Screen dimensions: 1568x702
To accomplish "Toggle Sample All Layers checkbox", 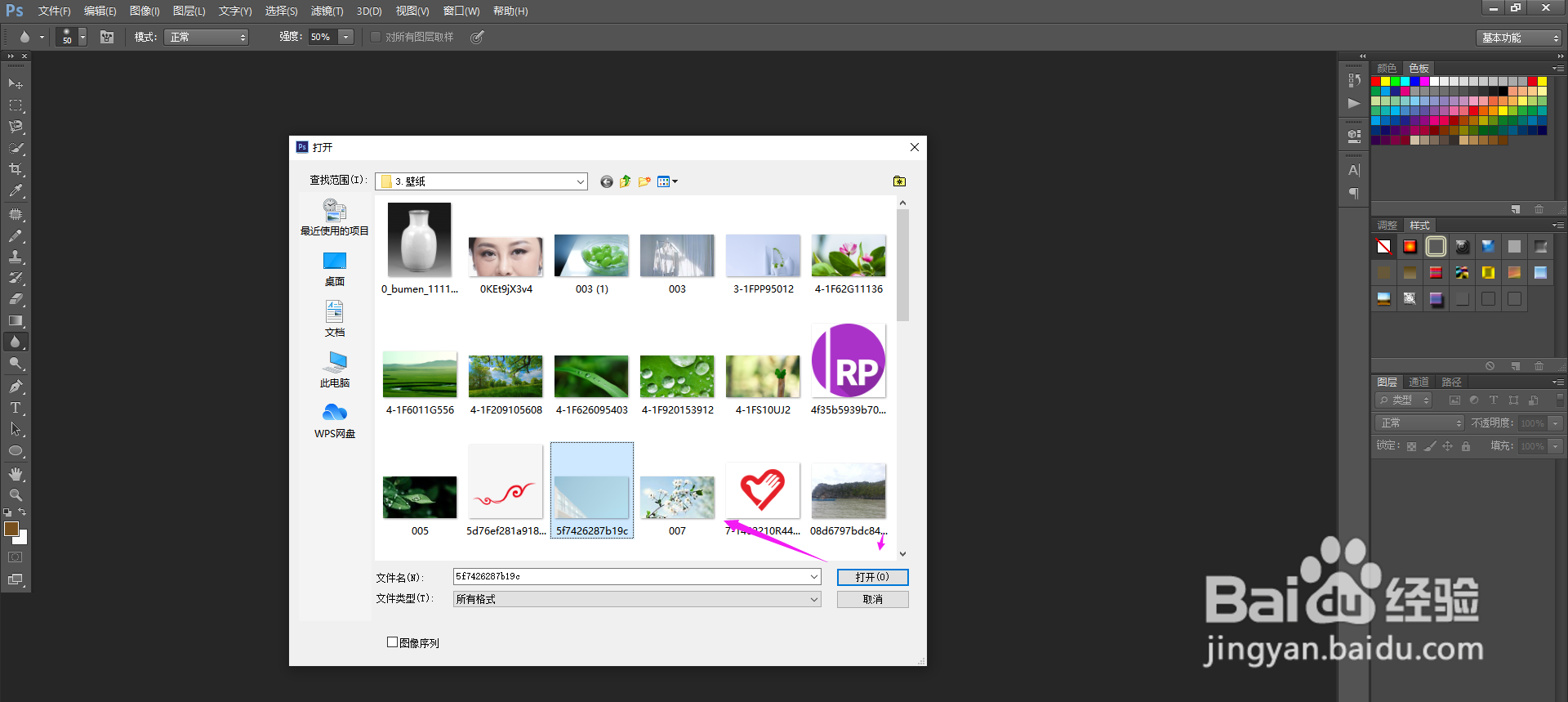I will click(376, 37).
